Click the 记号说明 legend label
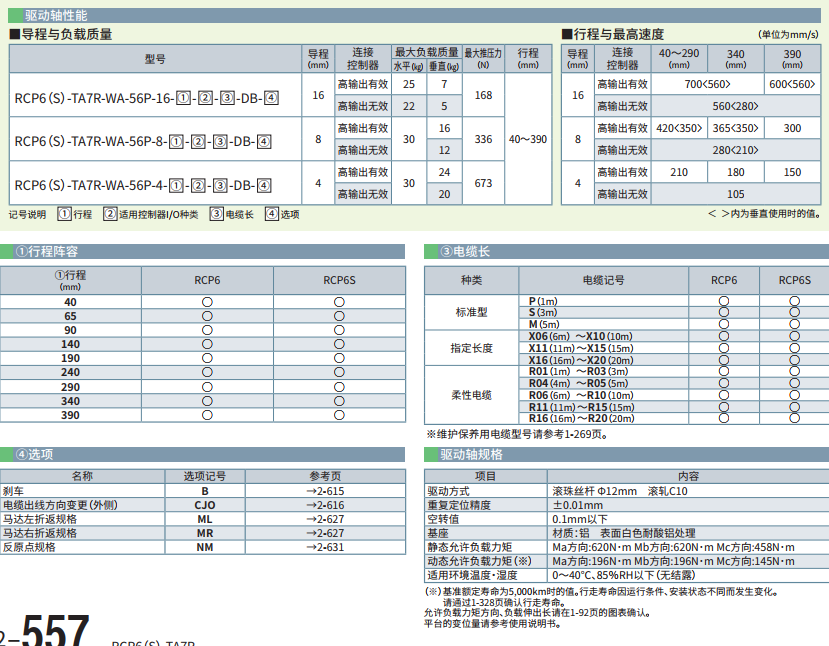Image resolution: width=829 pixels, height=646 pixels. [27, 214]
